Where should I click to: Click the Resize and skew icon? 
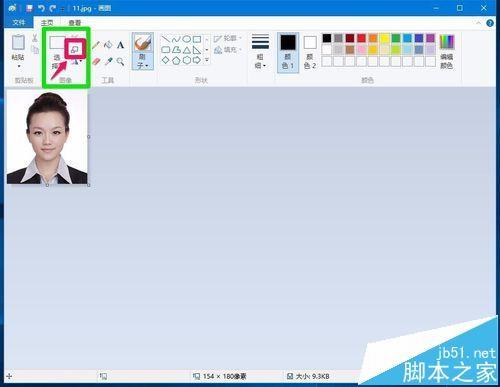coord(75,49)
